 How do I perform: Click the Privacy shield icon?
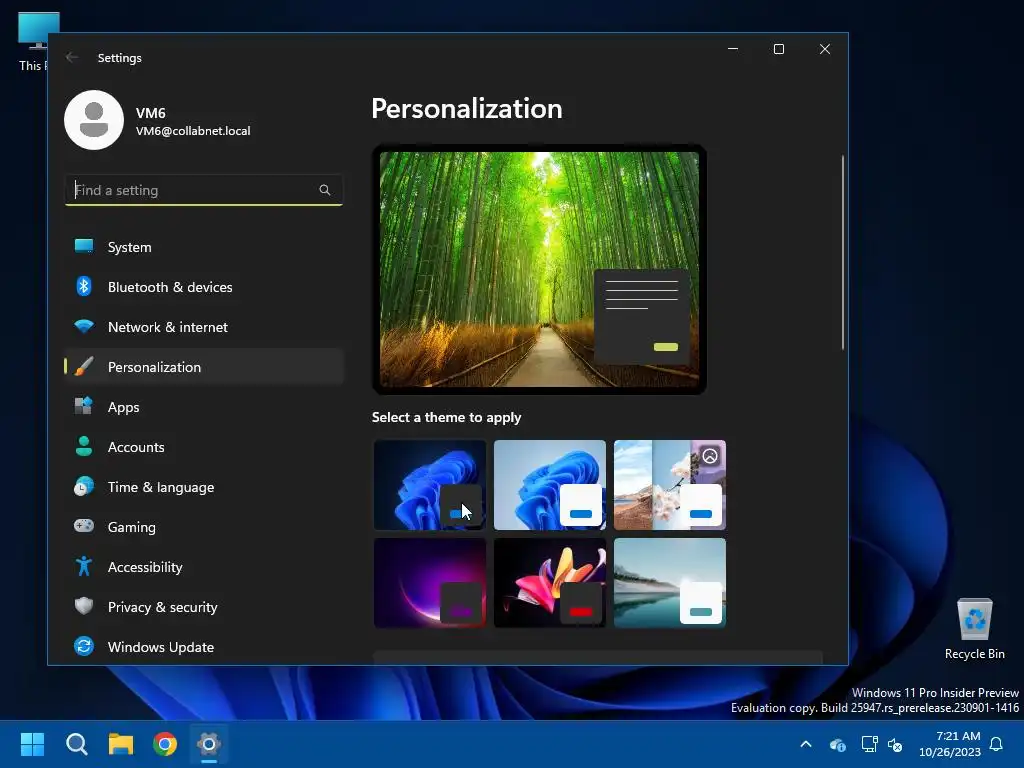click(x=84, y=606)
